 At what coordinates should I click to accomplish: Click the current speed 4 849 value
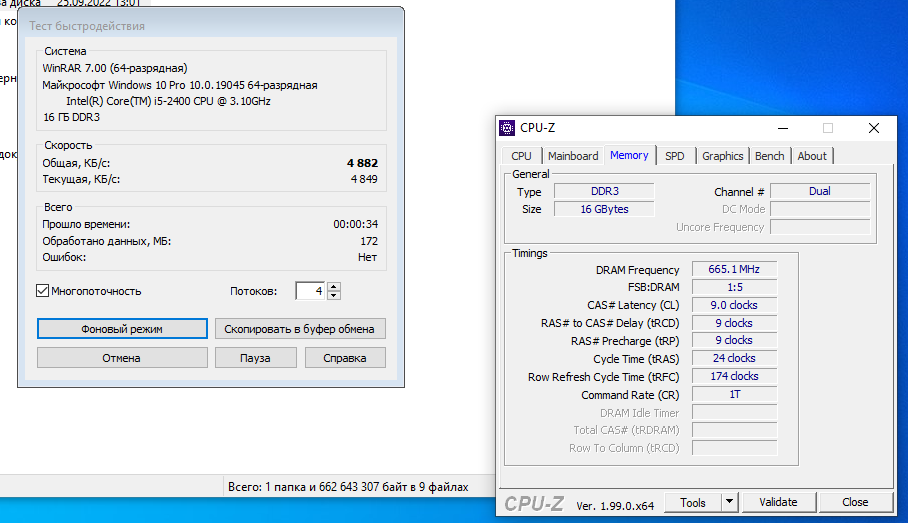pyautogui.click(x=364, y=180)
